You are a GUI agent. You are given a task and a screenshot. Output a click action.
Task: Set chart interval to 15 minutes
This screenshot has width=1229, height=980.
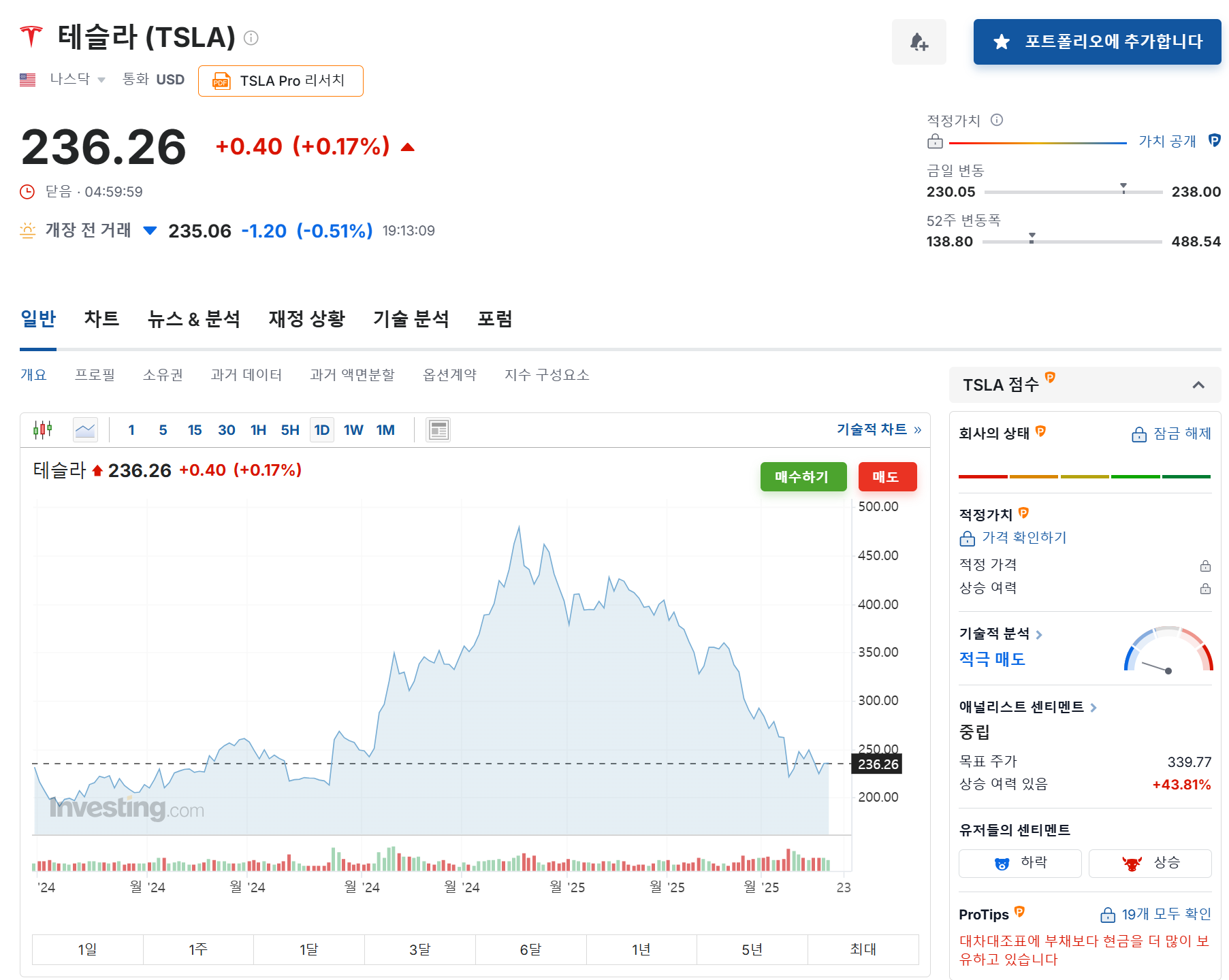[x=195, y=430]
